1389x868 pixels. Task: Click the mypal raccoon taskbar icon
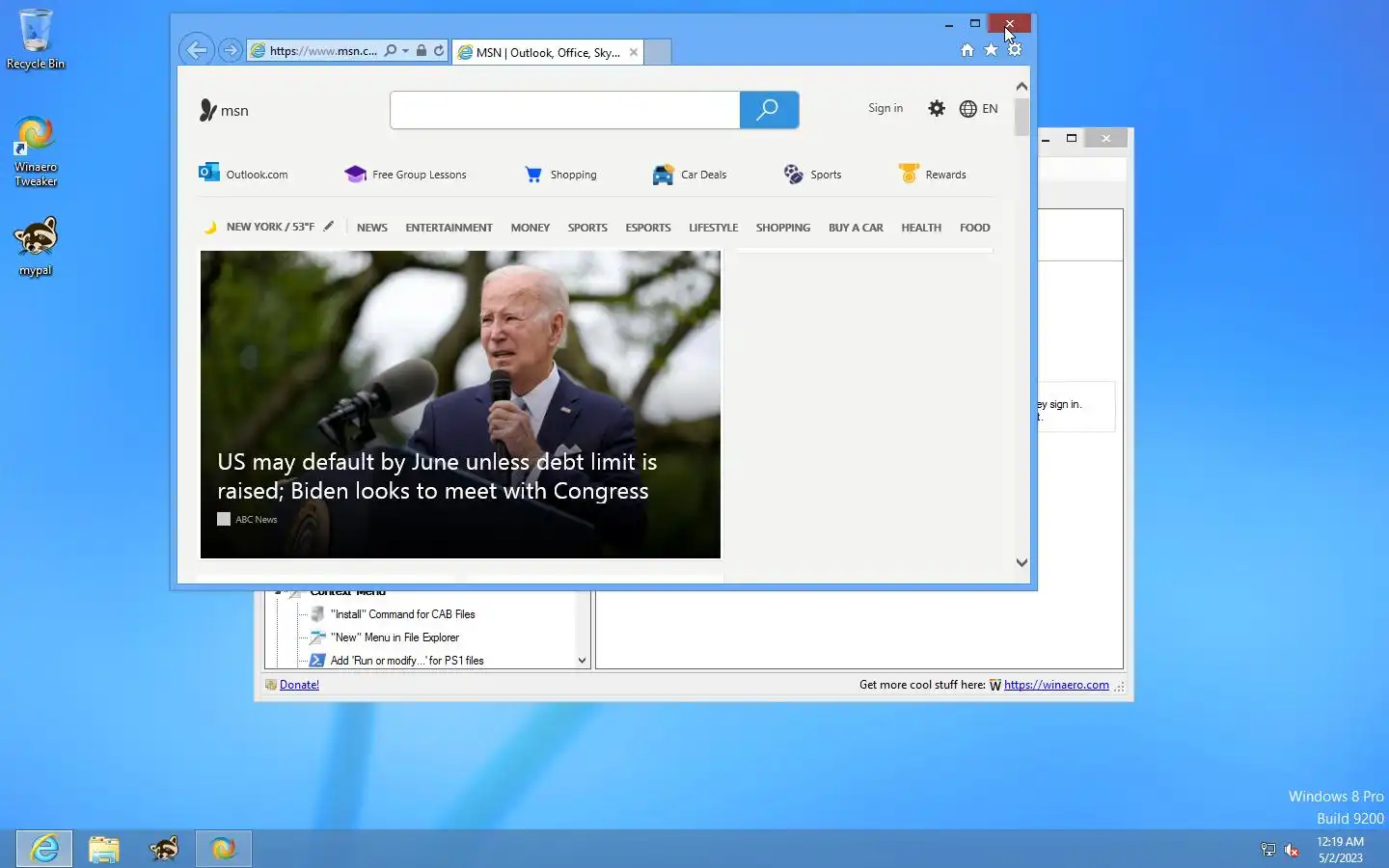pos(164,849)
